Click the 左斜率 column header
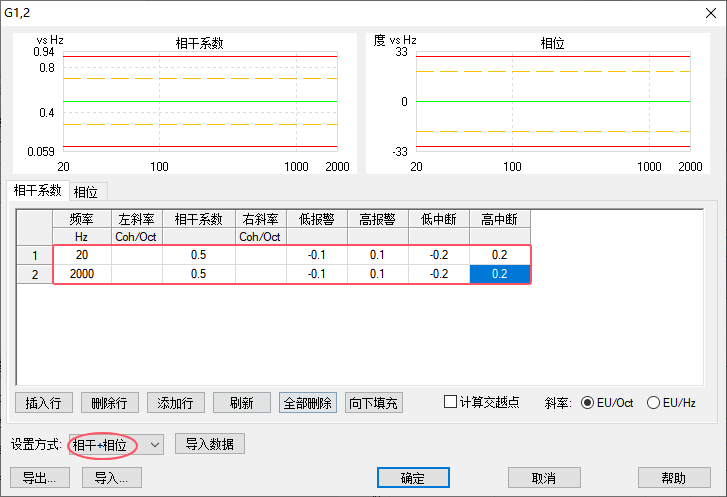This screenshot has width=727, height=497. point(137,219)
